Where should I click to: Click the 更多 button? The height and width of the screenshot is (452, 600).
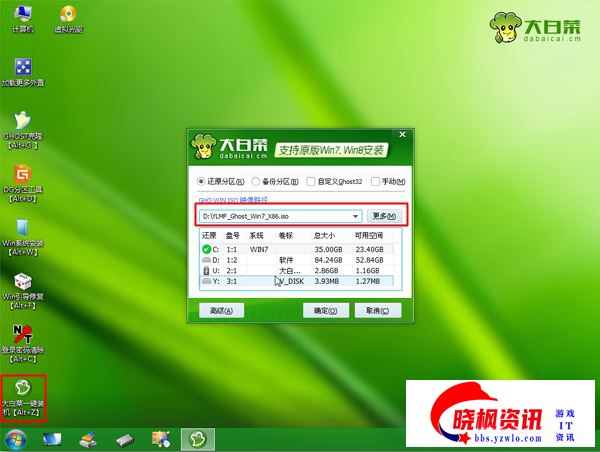[x=383, y=216]
